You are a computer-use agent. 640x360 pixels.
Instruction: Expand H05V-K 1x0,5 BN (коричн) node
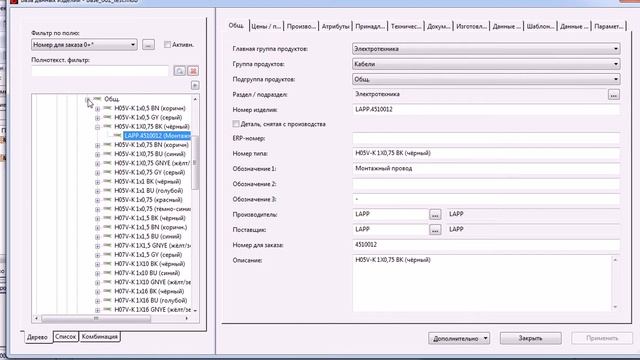click(98, 109)
